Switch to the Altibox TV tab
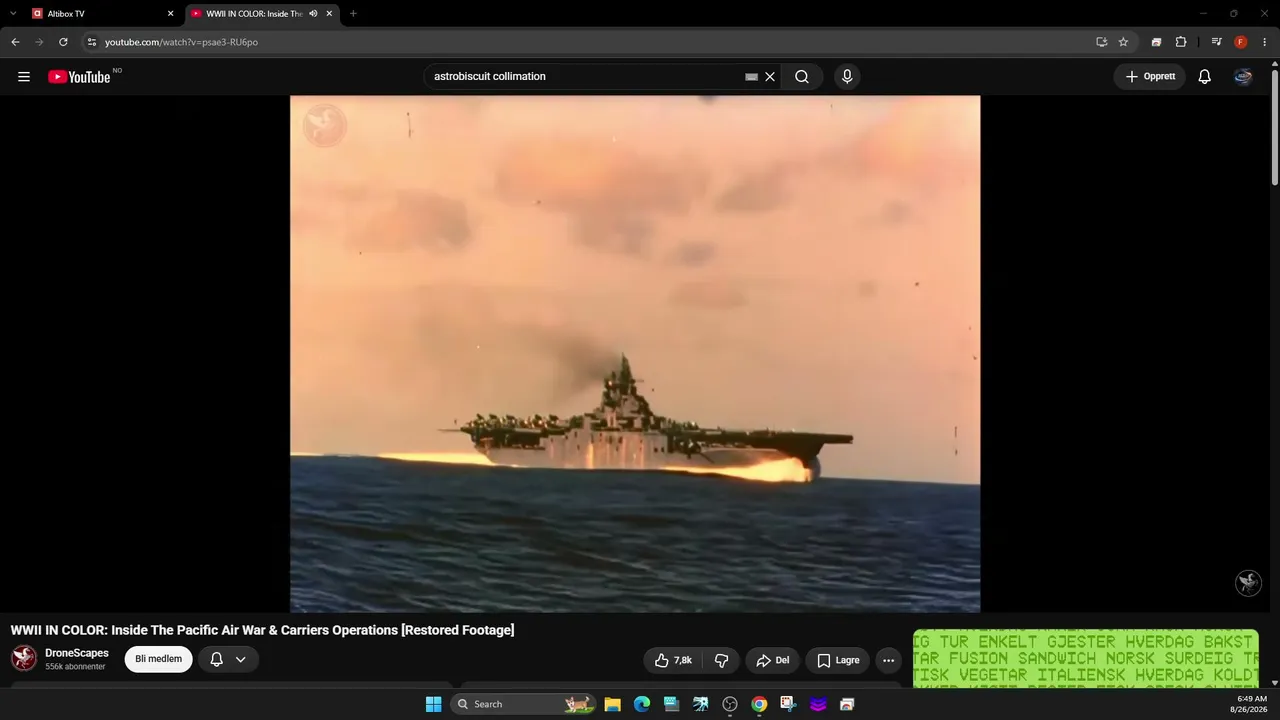 (x=104, y=14)
